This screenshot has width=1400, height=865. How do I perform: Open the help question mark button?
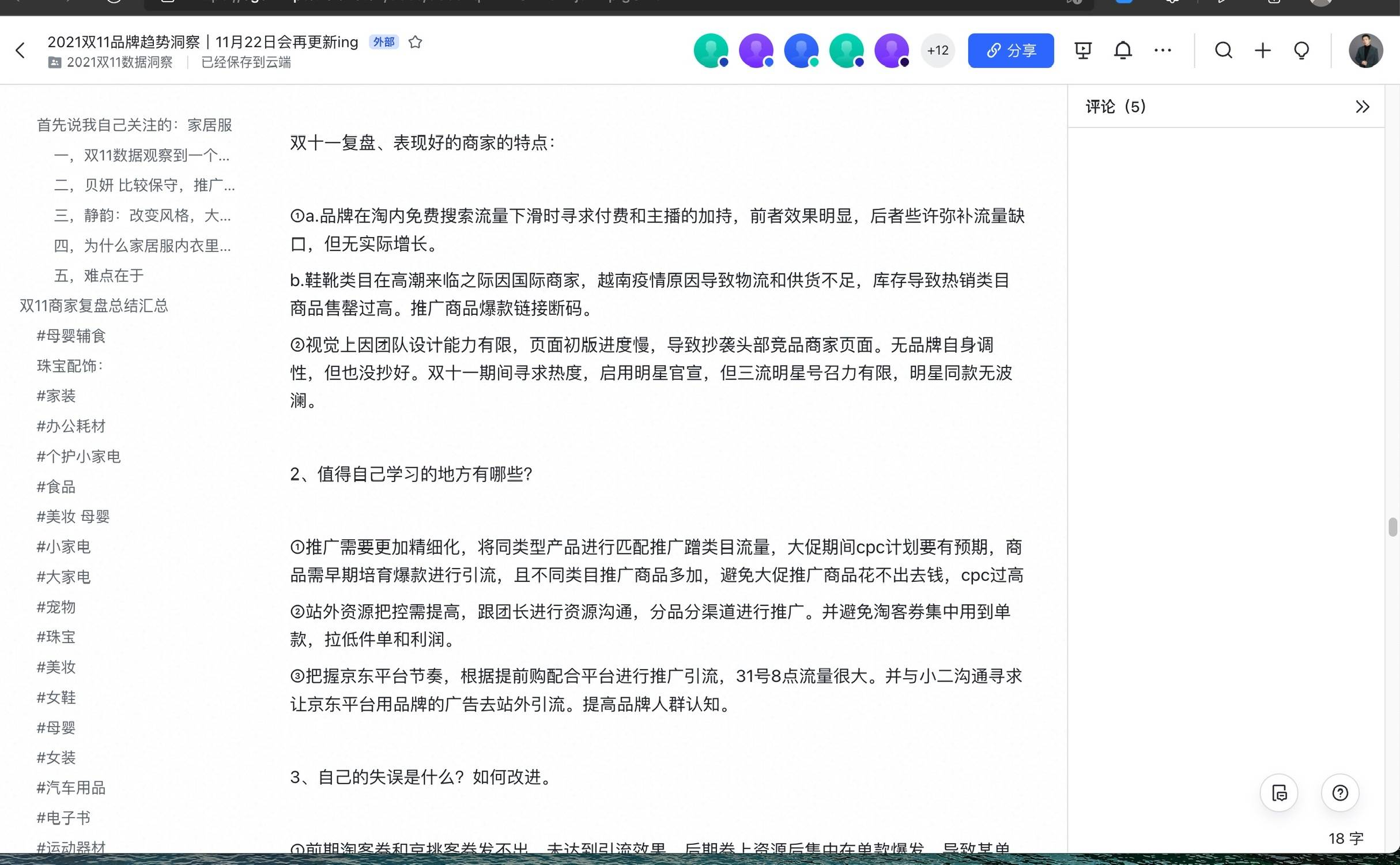(1340, 793)
